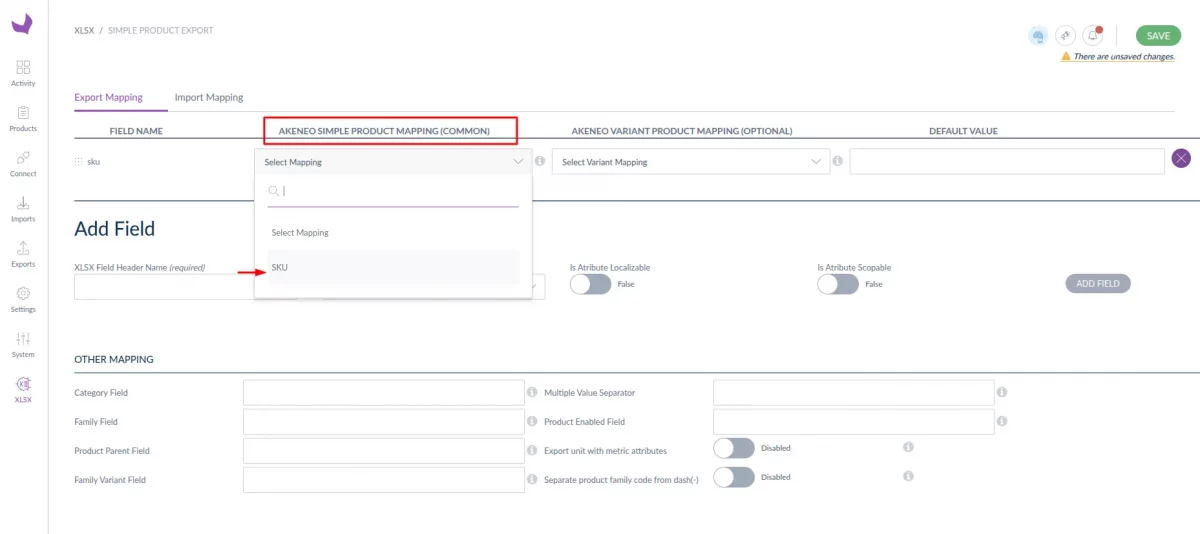1200x534 pixels.
Task: Click the notification bell icon
Action: (1093, 36)
